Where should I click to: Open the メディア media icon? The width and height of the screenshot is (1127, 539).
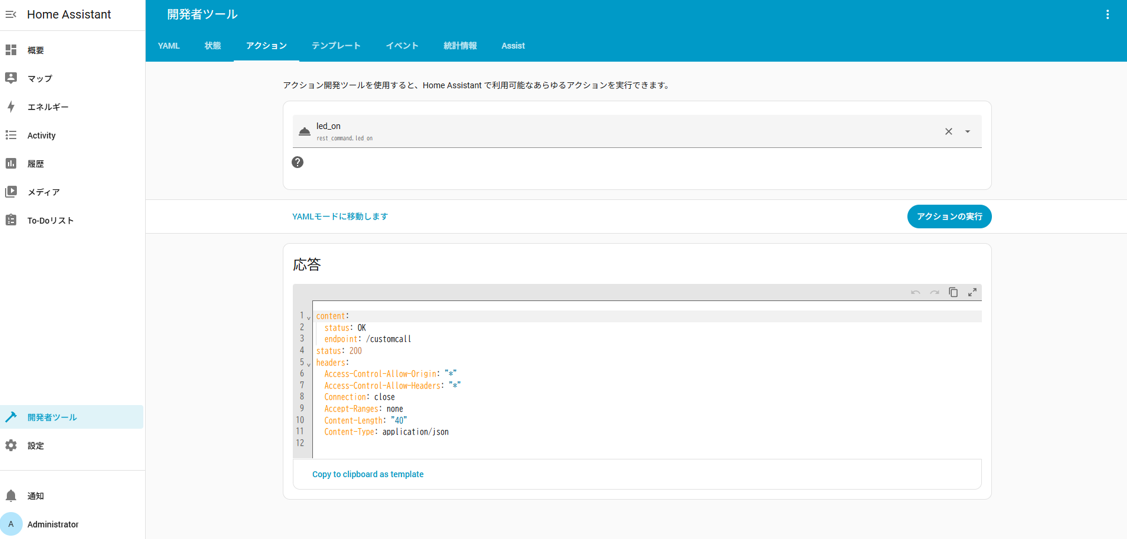pos(11,192)
